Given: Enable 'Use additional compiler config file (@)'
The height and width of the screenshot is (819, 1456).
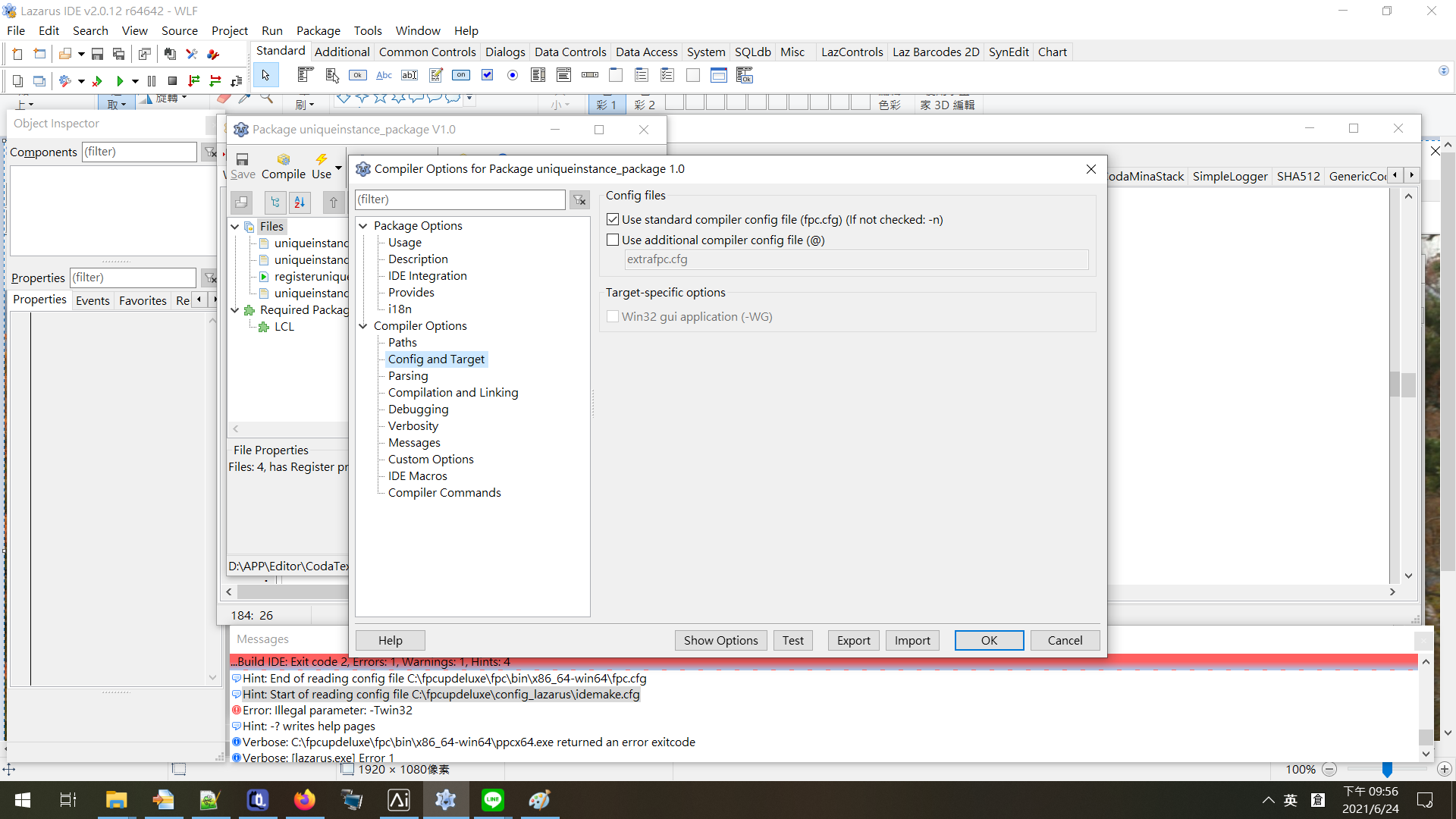Looking at the screenshot, I should pos(613,240).
